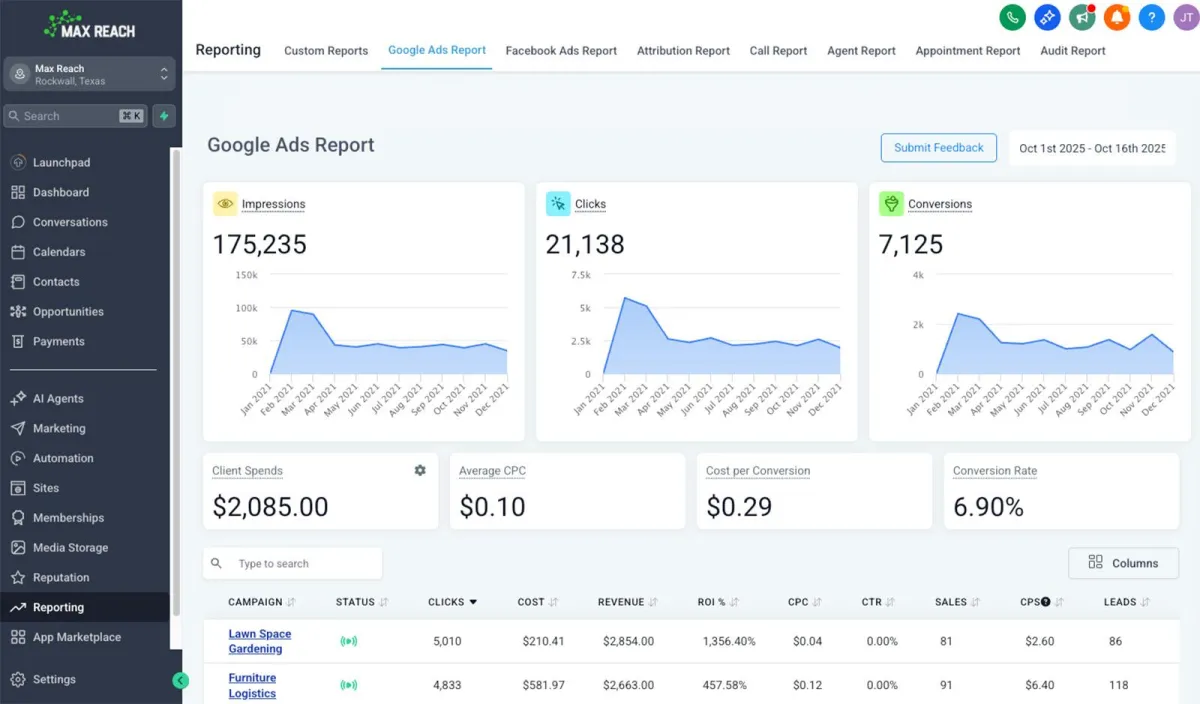1200x704 pixels.
Task: Click the $2,663.00 revenue cell
Action: click(x=626, y=685)
